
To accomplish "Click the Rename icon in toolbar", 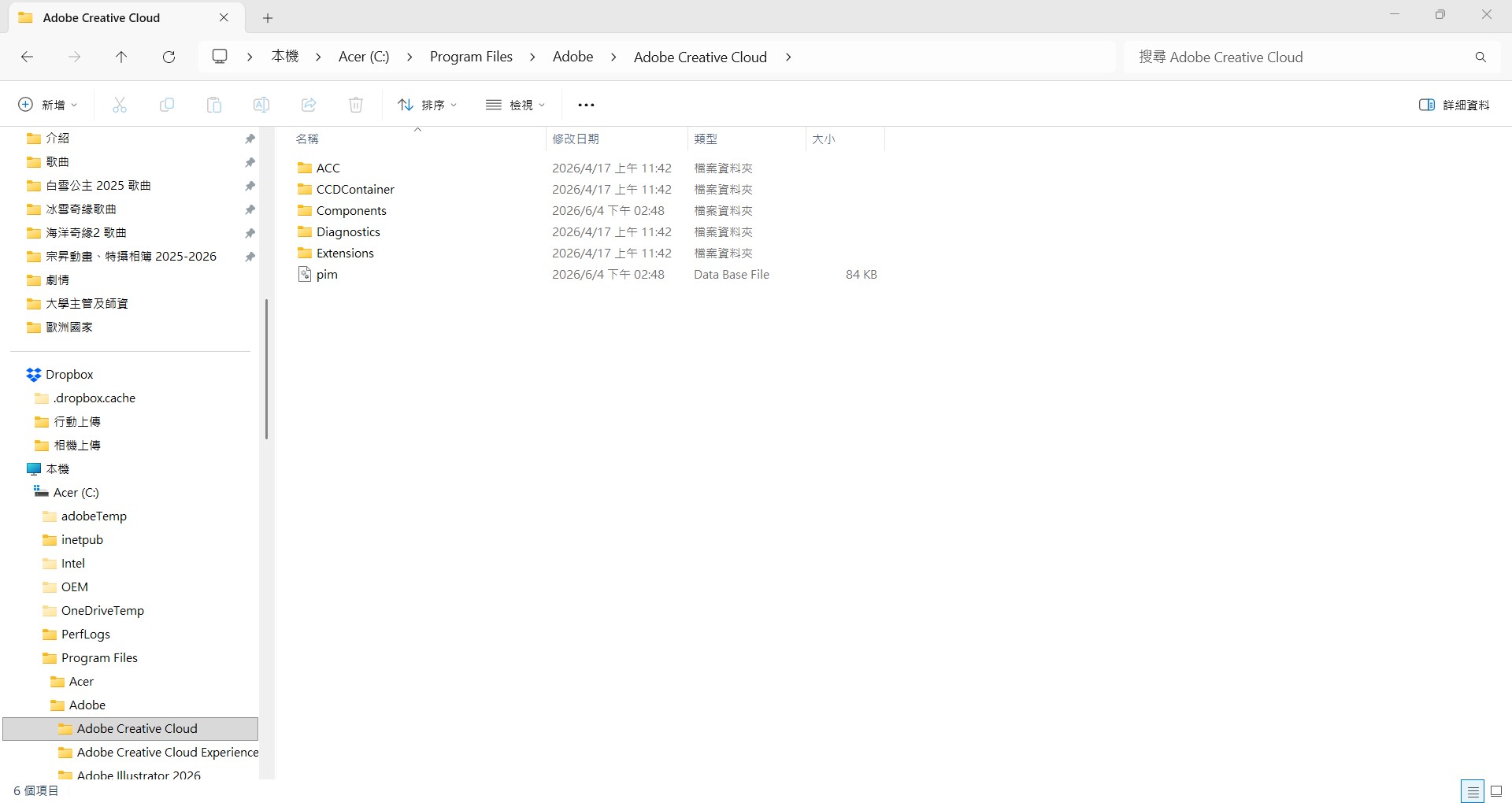I will (x=261, y=105).
